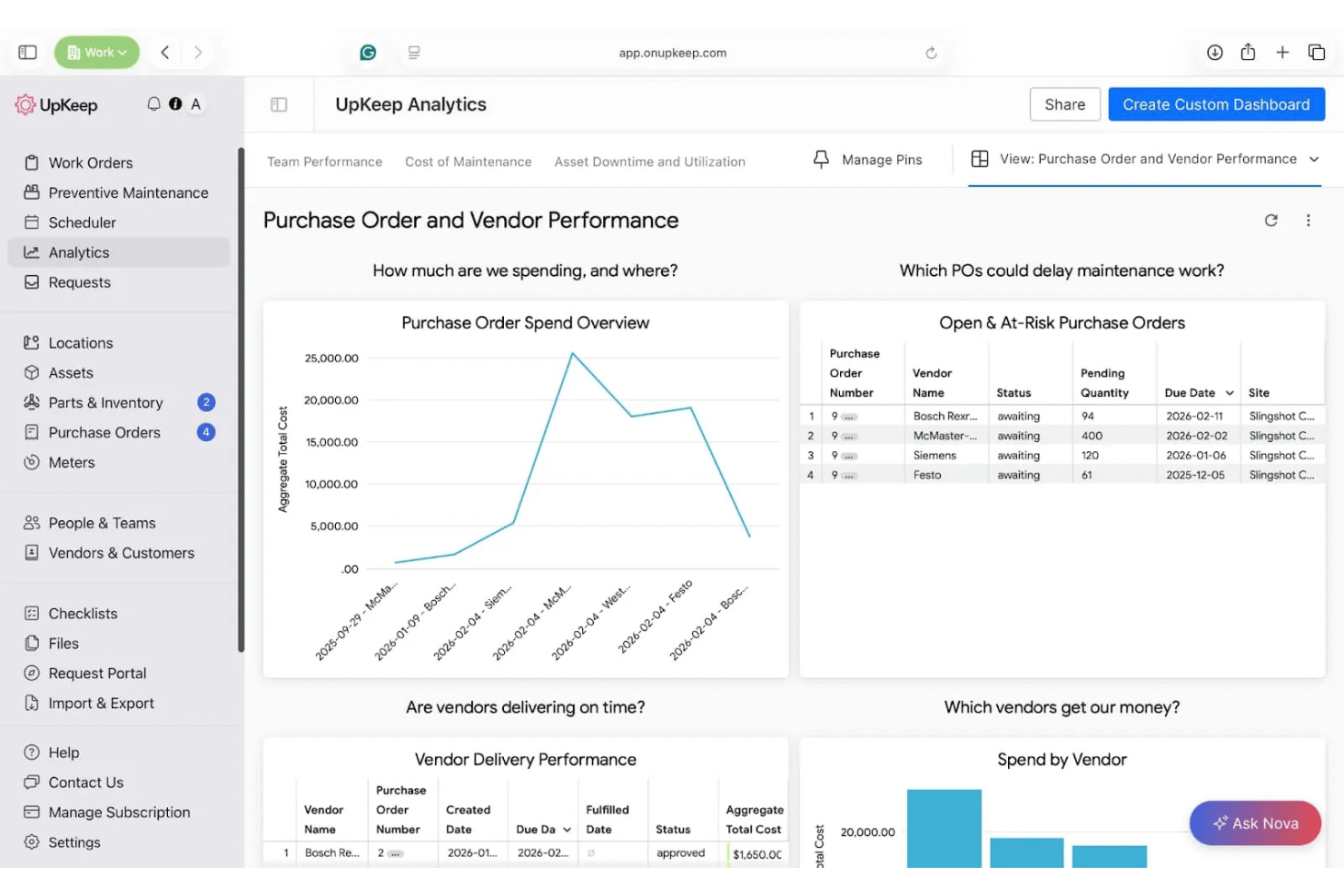
Task: Open a new browser tab with plus
Action: click(x=1282, y=53)
